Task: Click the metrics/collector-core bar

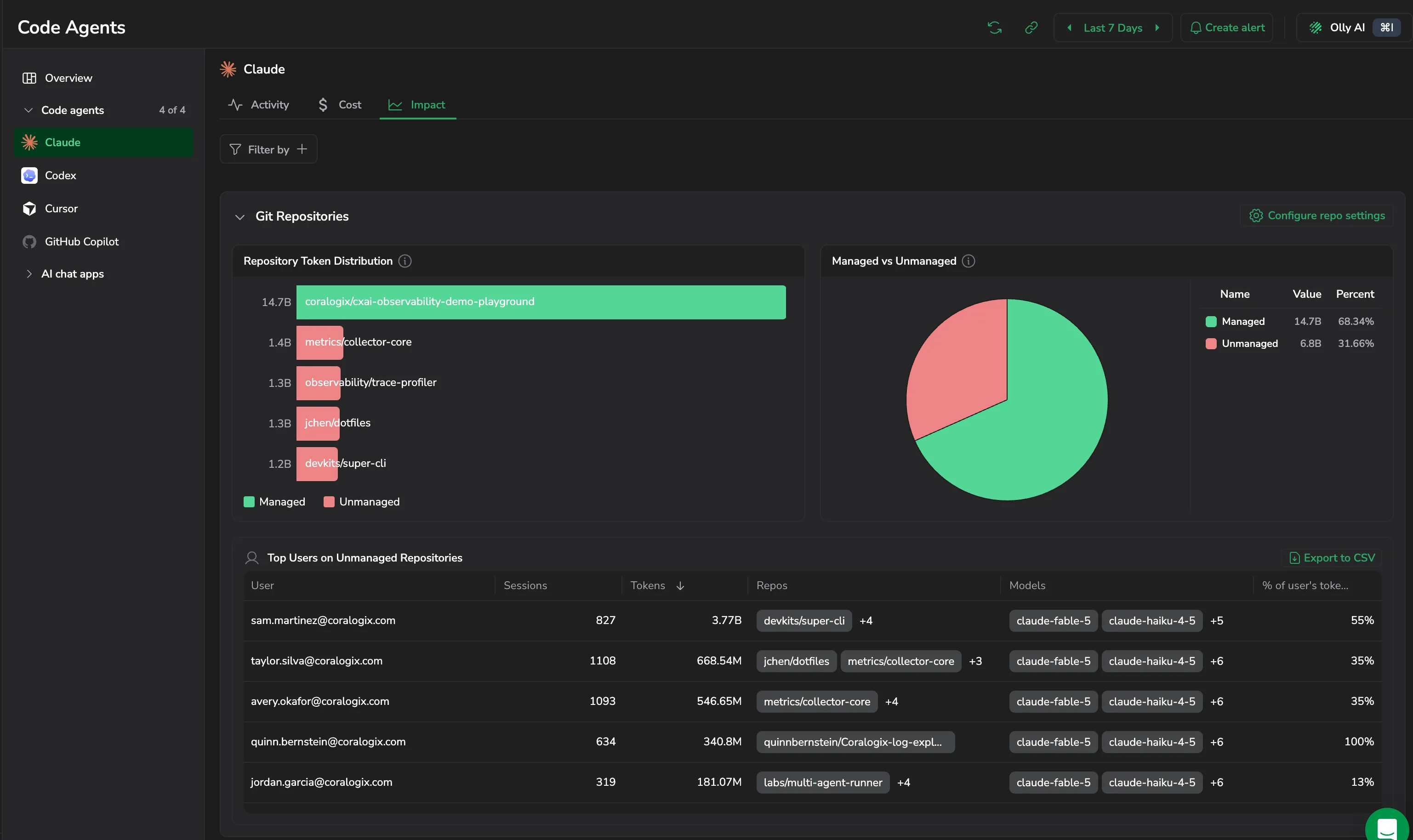Action: [x=320, y=342]
